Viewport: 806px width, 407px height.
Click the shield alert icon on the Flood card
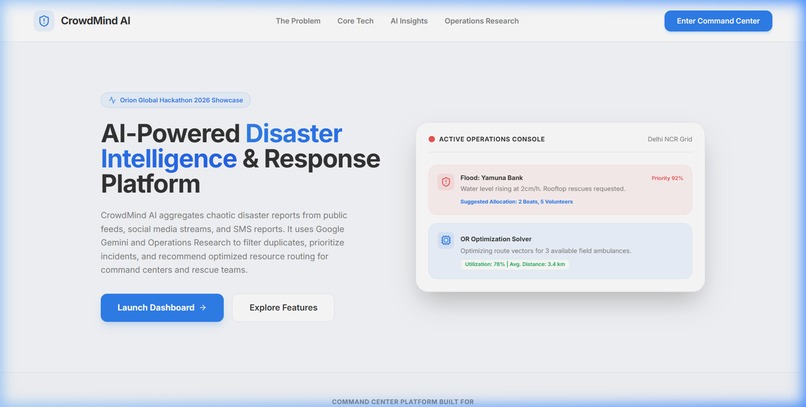click(446, 182)
